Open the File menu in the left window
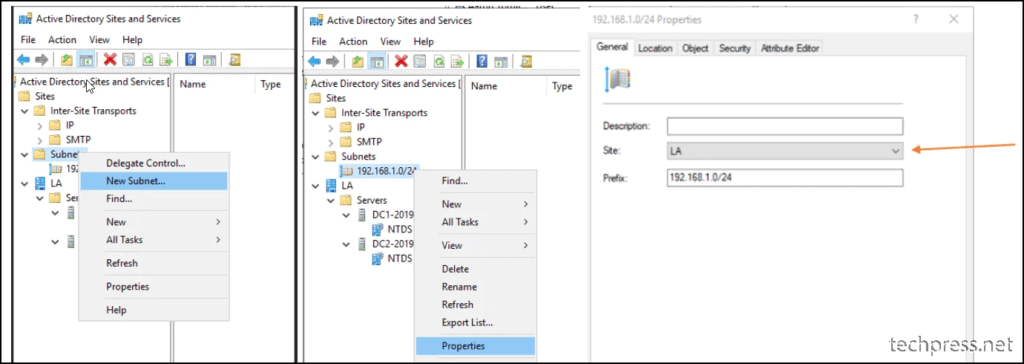The height and width of the screenshot is (364, 1024). pyautogui.click(x=28, y=40)
